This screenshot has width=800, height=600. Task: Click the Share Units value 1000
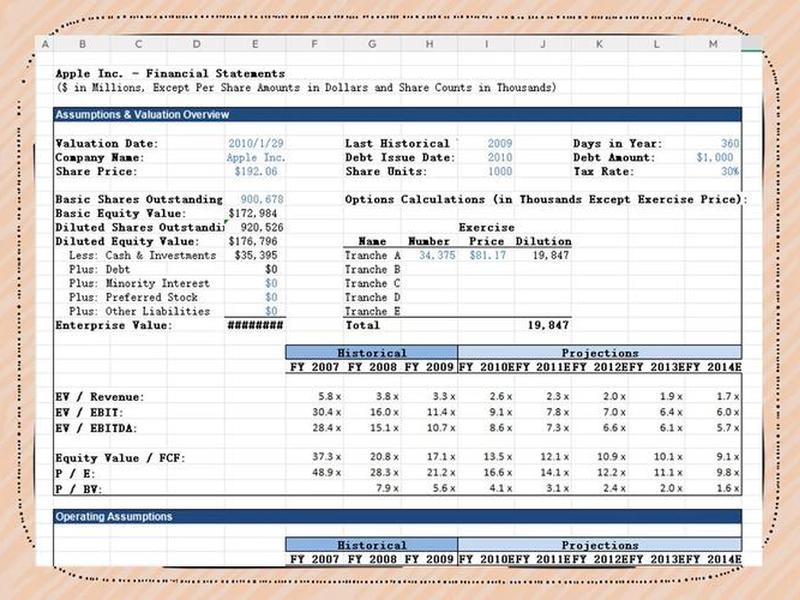pyautogui.click(x=499, y=172)
